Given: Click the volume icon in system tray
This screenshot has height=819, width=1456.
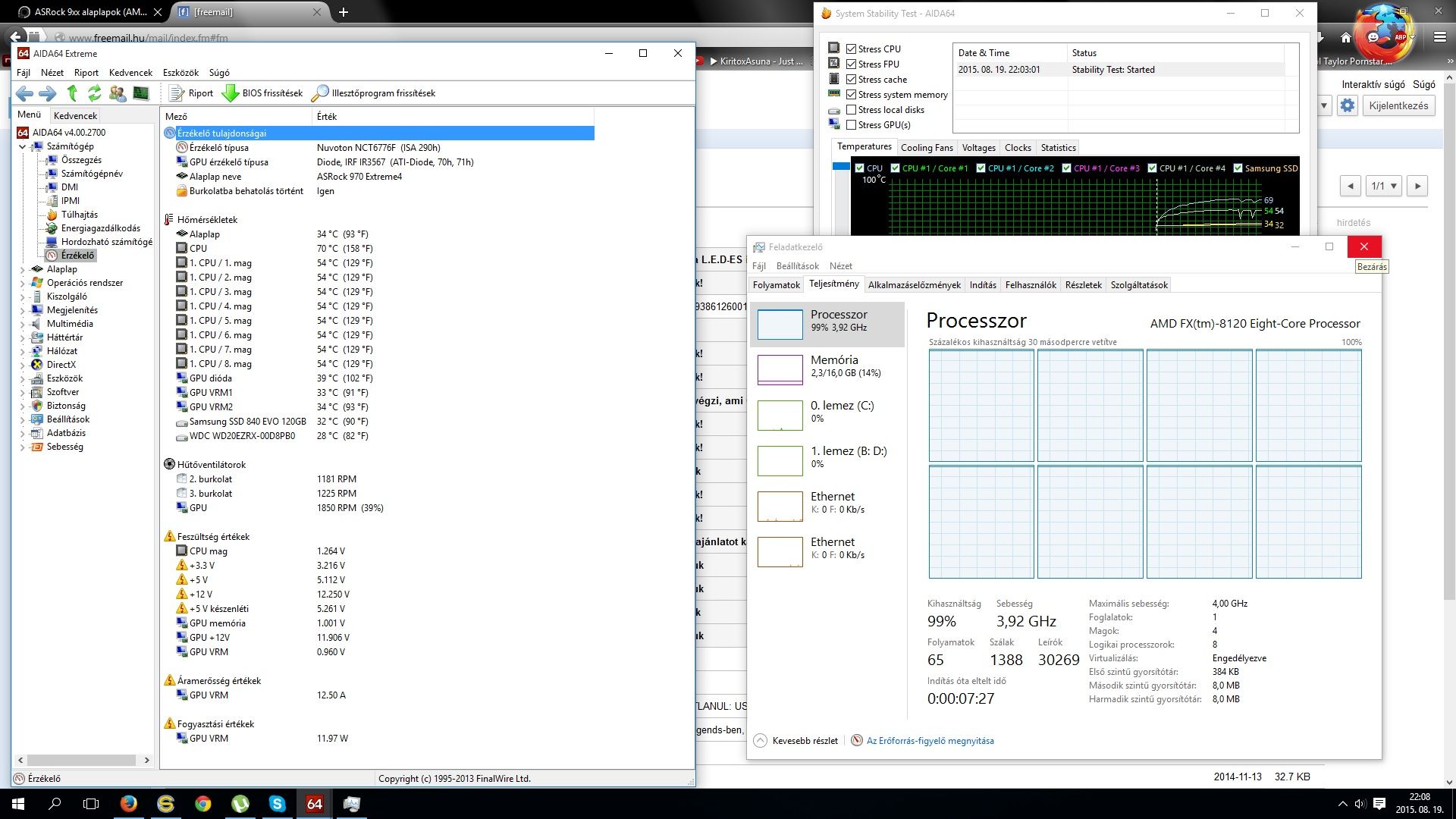Looking at the screenshot, I should (x=1360, y=804).
